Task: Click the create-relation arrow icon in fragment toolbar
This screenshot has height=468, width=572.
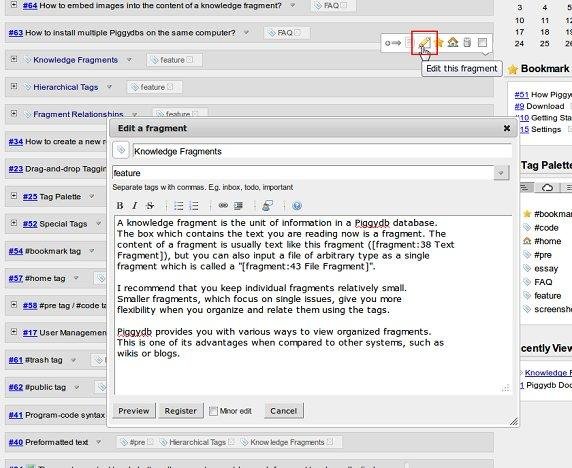Action: click(393, 43)
